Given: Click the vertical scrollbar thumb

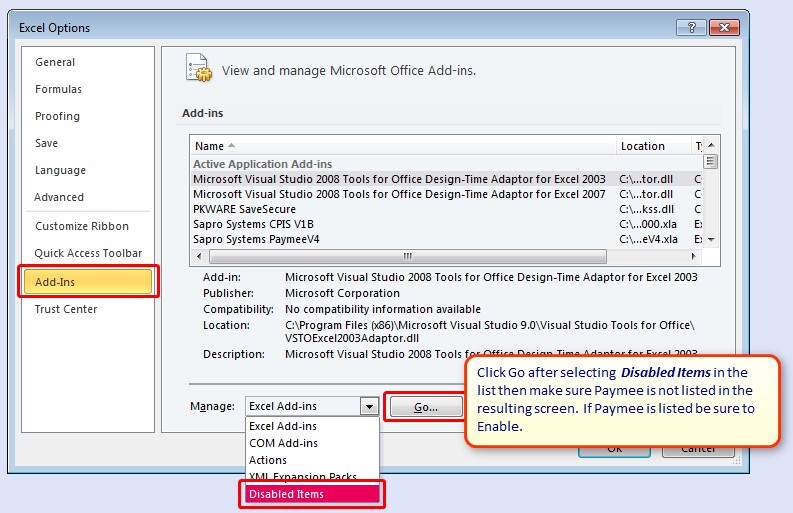Looking at the screenshot, I should pyautogui.click(x=711, y=162).
